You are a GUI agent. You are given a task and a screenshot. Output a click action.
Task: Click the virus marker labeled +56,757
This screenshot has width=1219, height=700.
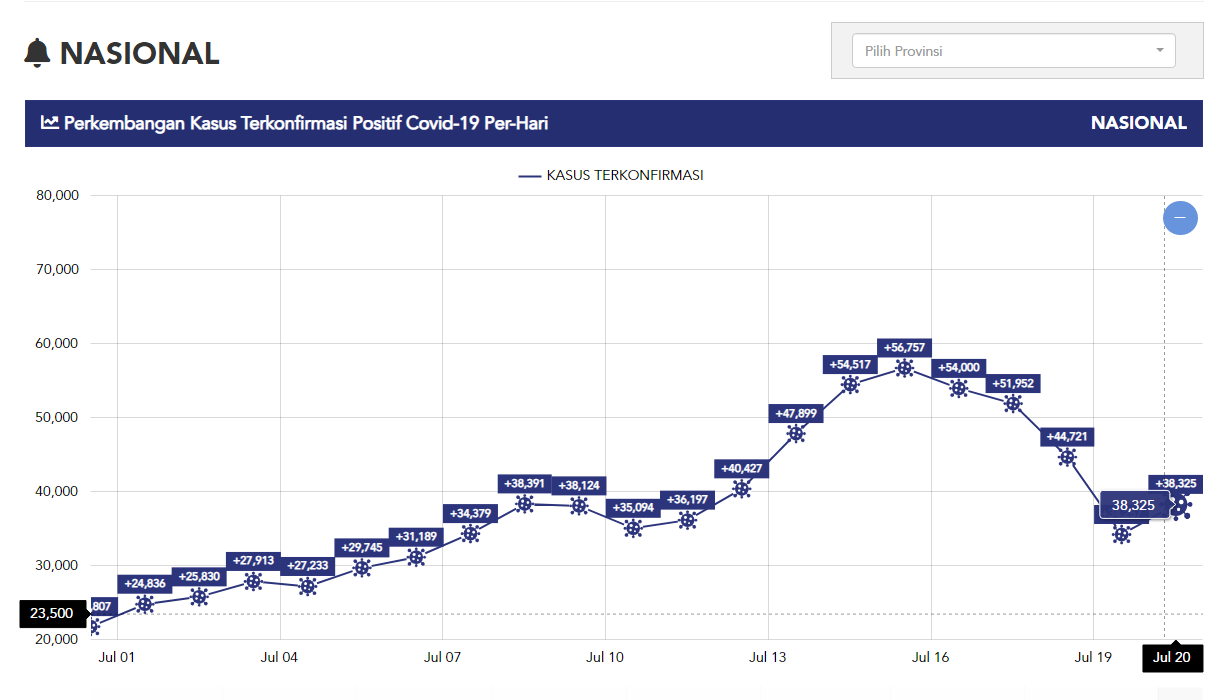(904, 368)
